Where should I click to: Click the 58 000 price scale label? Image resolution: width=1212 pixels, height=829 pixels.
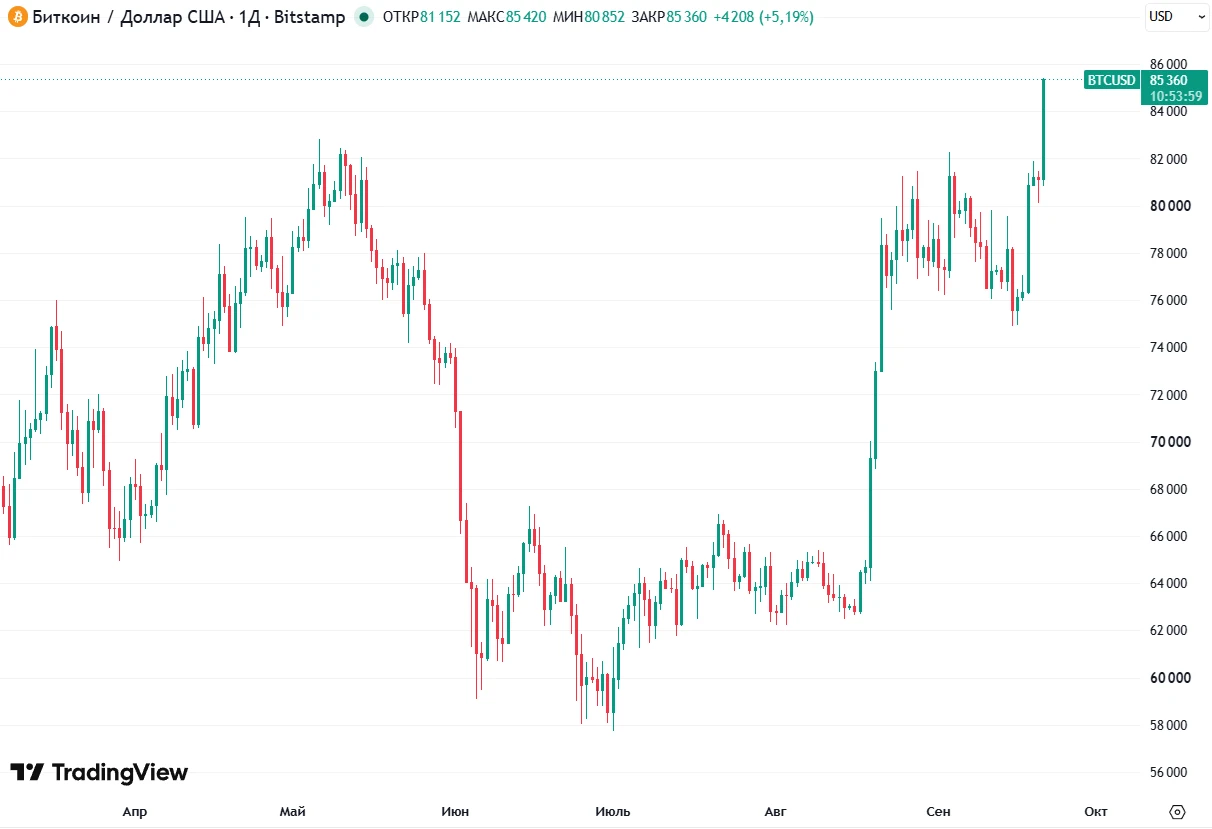[x=1168, y=725]
